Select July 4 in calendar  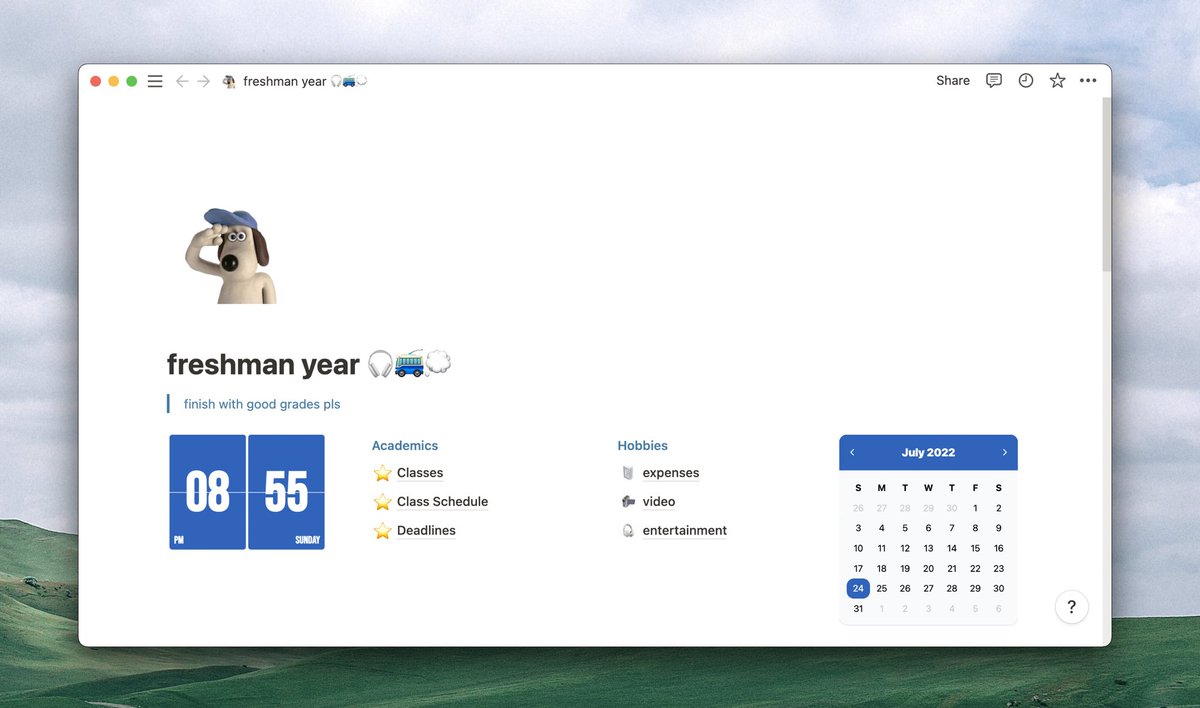pyautogui.click(x=881, y=528)
